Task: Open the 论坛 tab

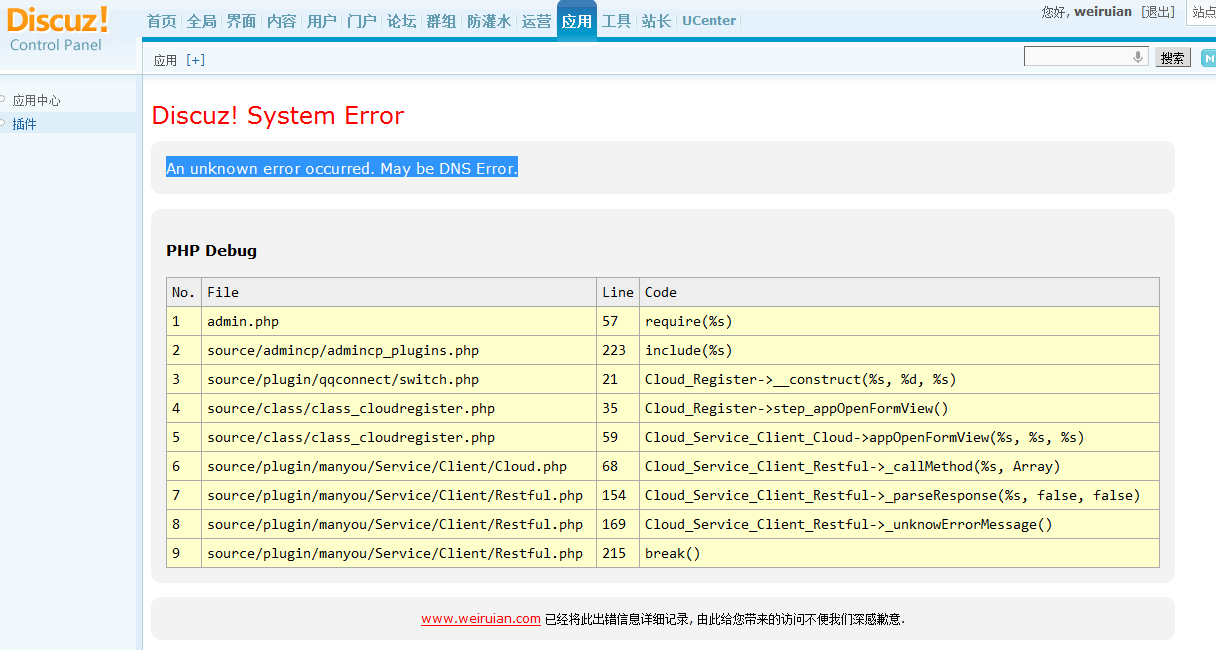Action: [401, 21]
